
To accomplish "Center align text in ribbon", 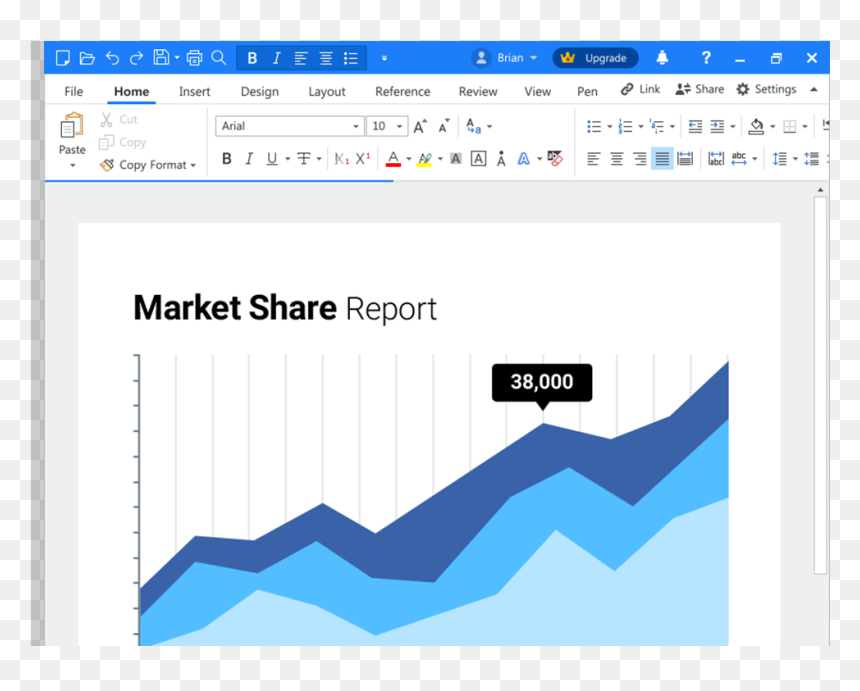I will [616, 159].
